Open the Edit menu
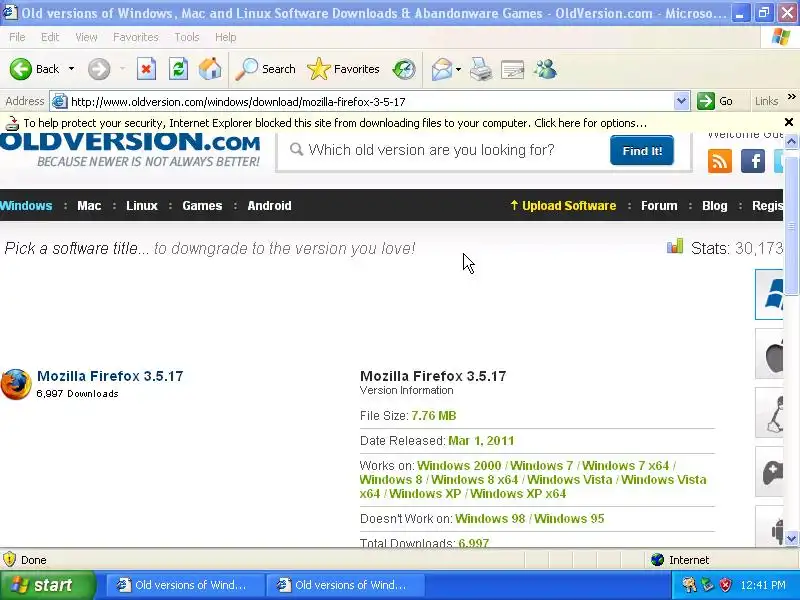This screenshot has height=600, width=800. [x=50, y=37]
